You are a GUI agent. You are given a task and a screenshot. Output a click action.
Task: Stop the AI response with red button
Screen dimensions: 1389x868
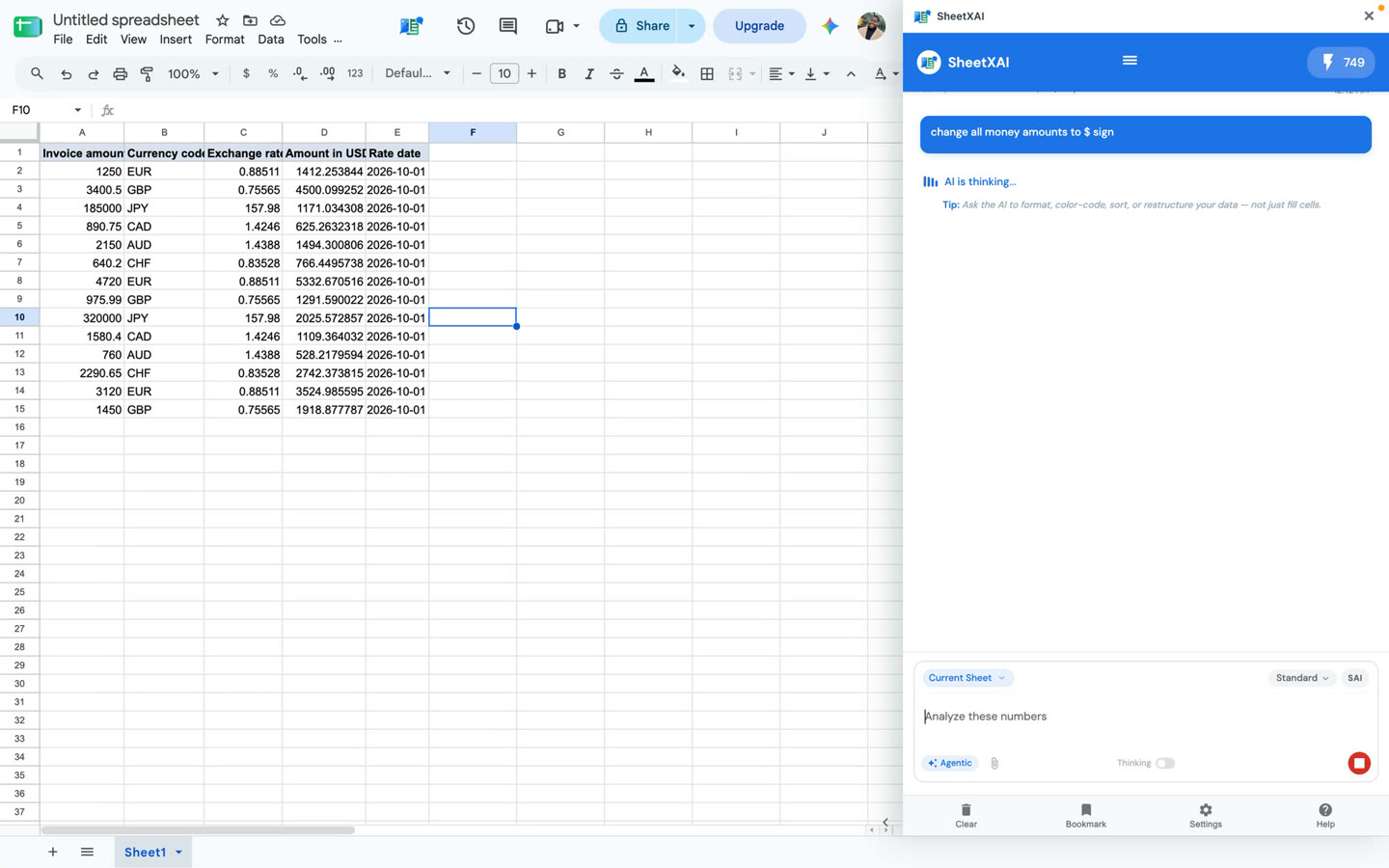point(1359,763)
